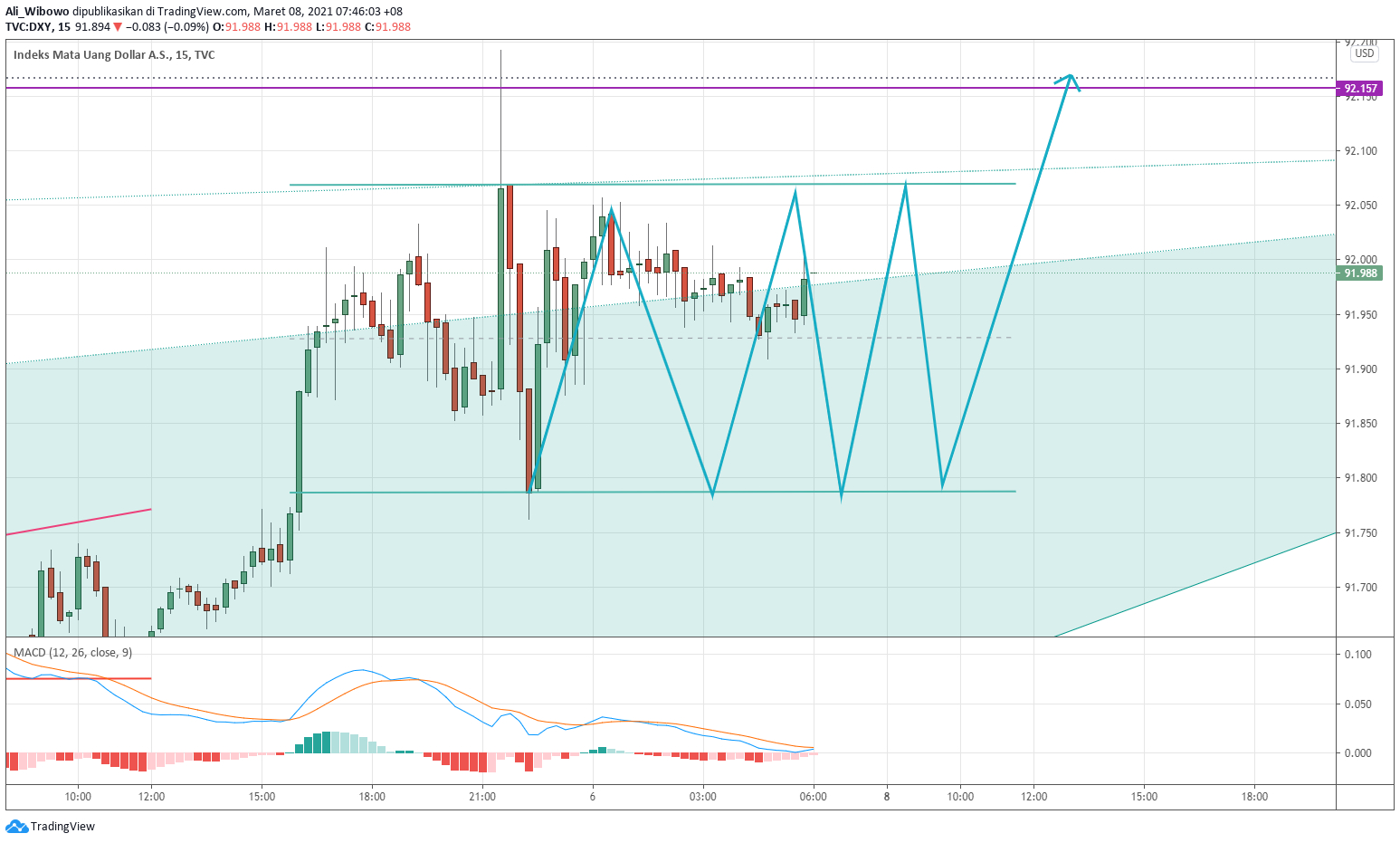
Task: Click the TVC:DXY, 15 symbol header text
Action: coord(38,27)
